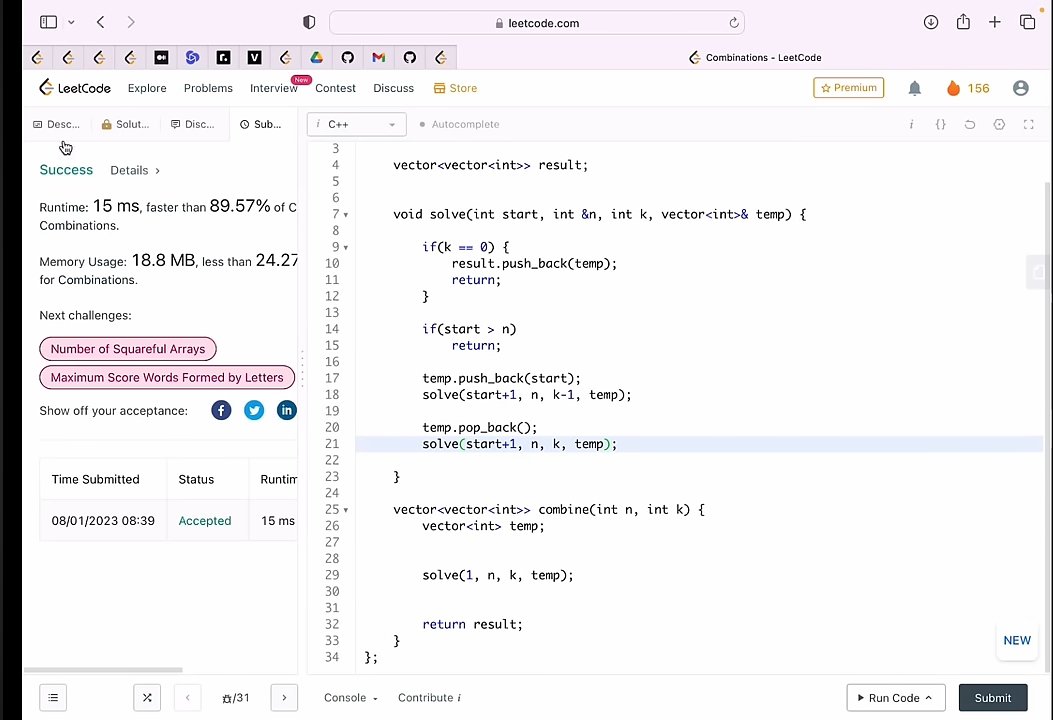Share acceptance on Twitter
The width and height of the screenshot is (1053, 720).
pos(254,410)
